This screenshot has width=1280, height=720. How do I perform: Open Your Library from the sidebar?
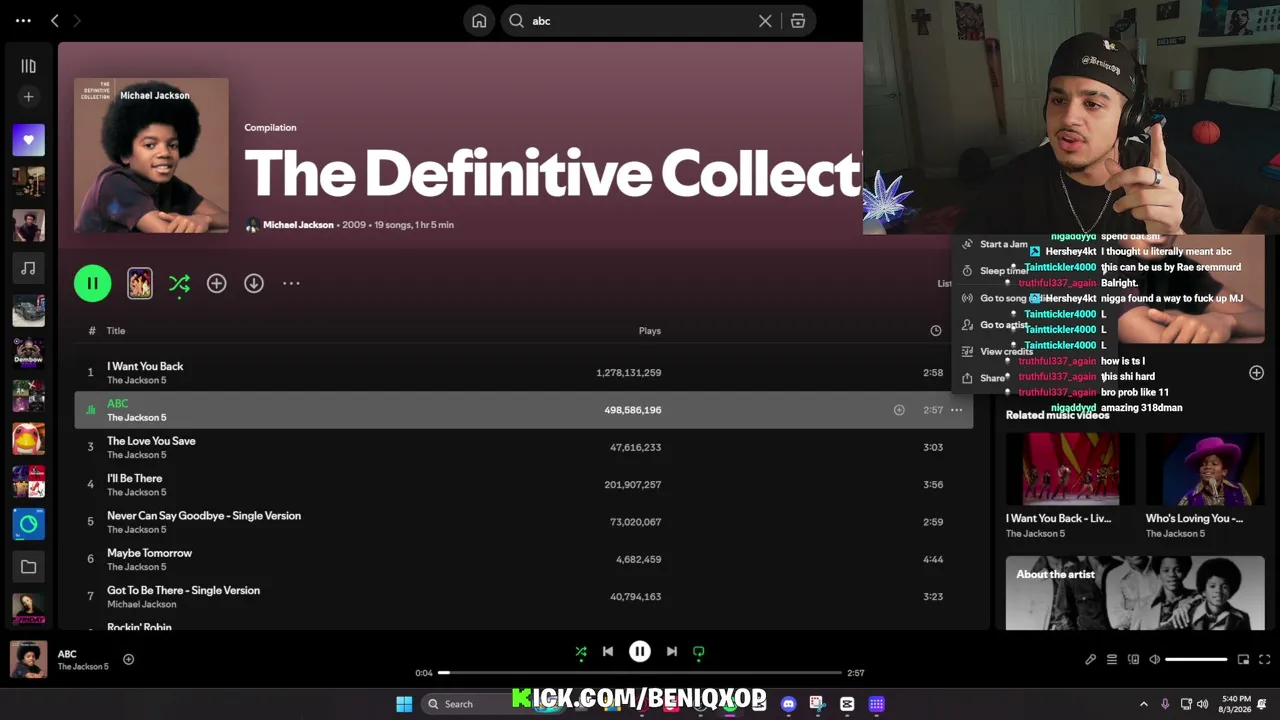[x=28, y=66]
